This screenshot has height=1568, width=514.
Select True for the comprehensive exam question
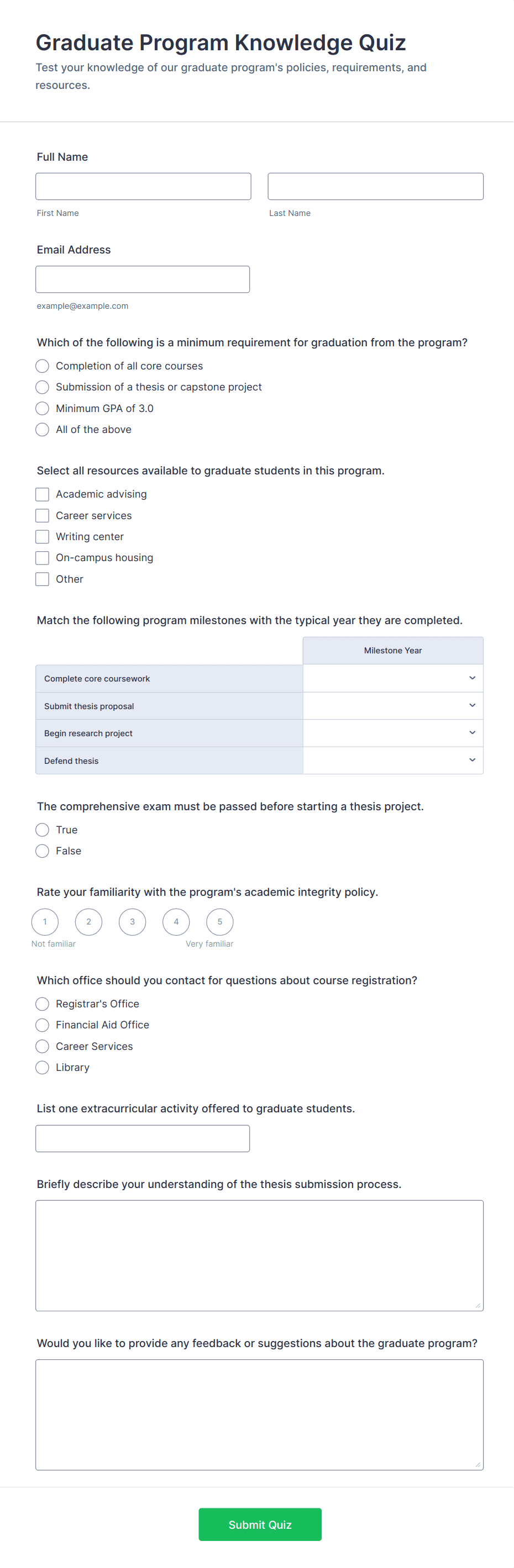42,830
